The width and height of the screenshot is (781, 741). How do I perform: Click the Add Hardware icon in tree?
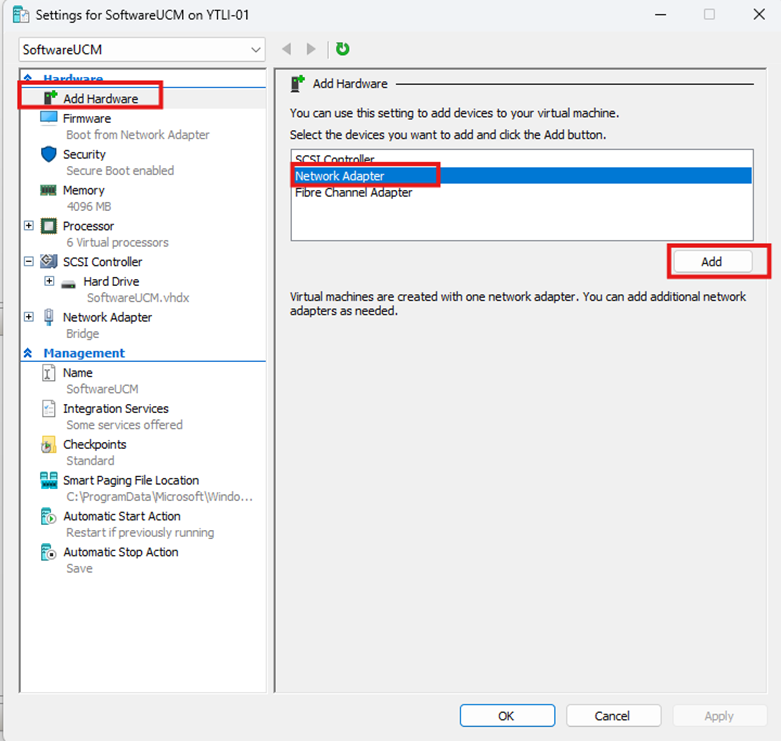coord(50,97)
